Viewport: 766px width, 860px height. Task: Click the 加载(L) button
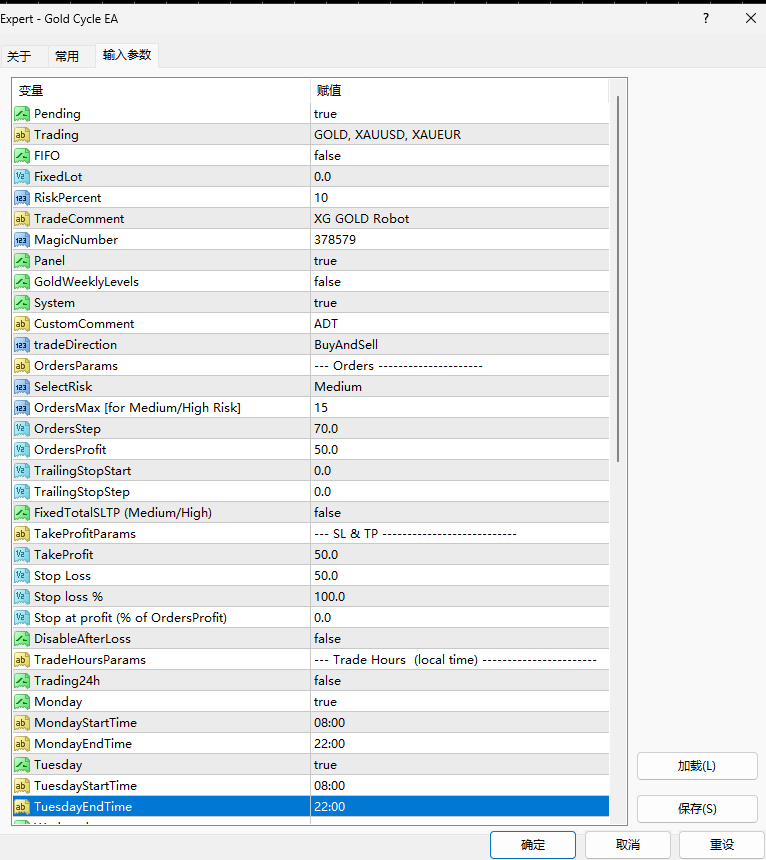697,766
